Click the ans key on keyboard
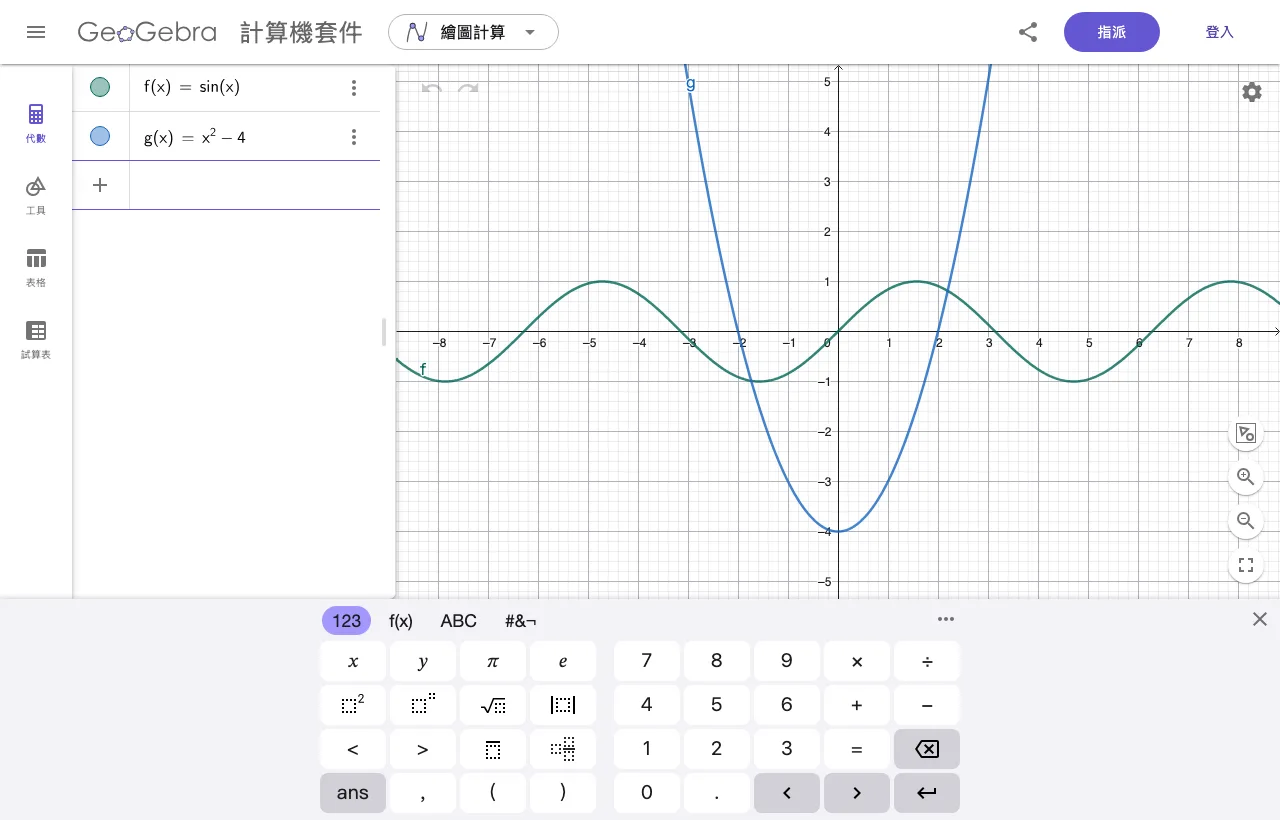The image size is (1280, 820). 353,793
